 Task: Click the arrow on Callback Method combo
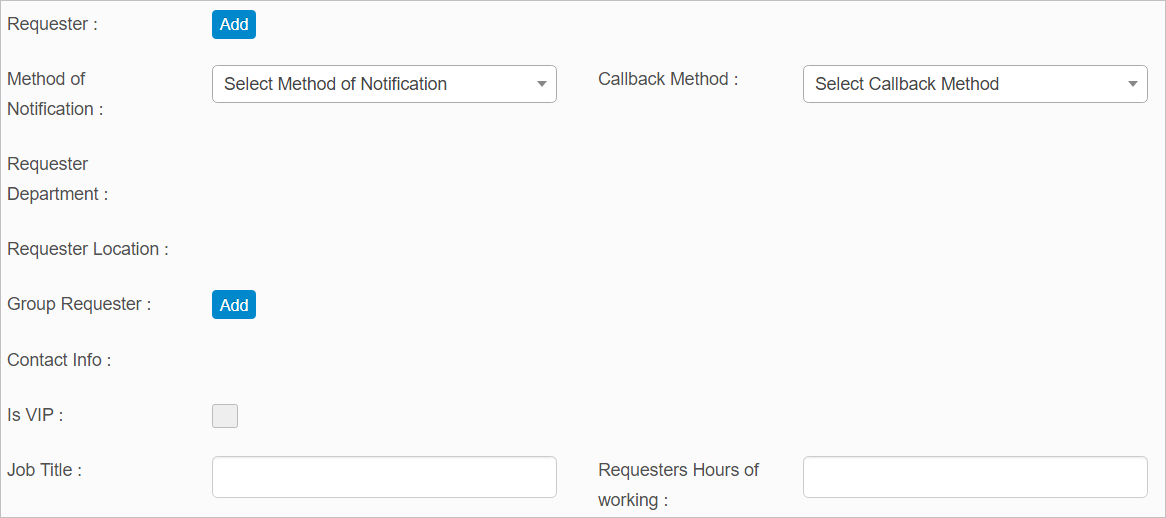[x=1132, y=84]
